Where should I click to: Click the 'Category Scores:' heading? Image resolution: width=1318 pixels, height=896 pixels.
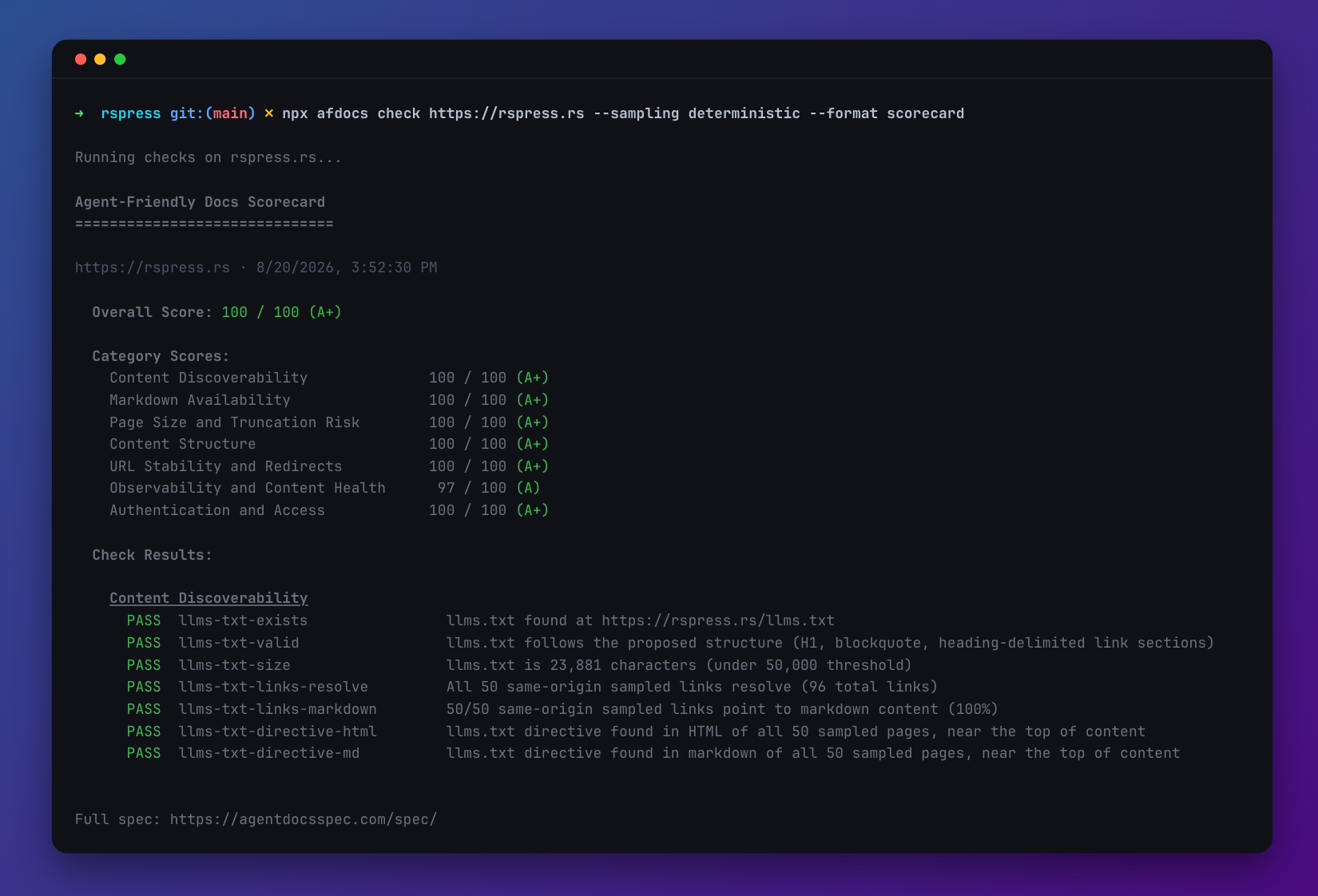(161, 356)
